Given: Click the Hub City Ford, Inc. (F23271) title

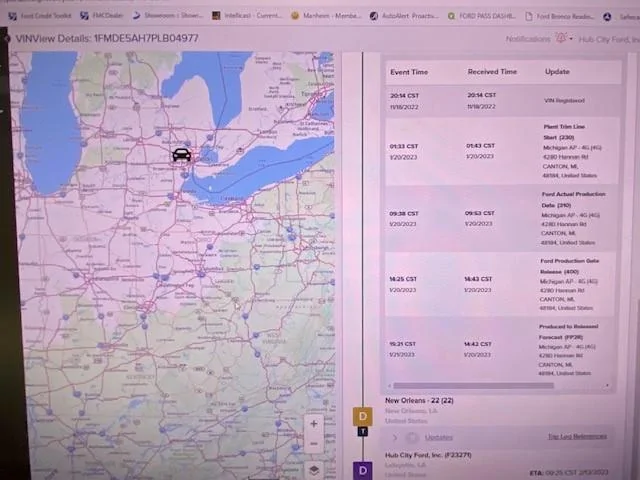Looking at the screenshot, I should coord(428,455).
